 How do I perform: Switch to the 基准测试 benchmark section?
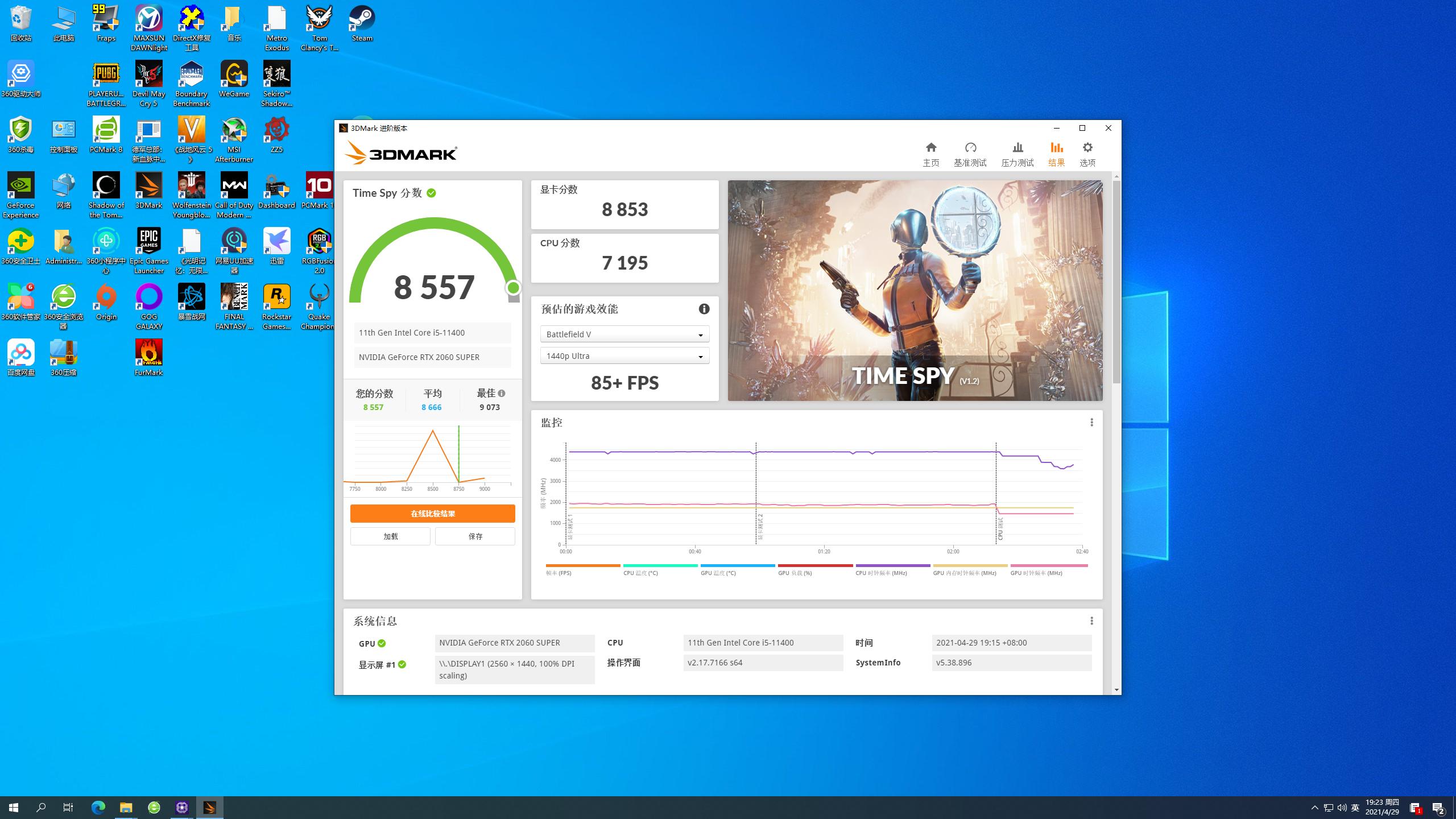click(x=970, y=152)
